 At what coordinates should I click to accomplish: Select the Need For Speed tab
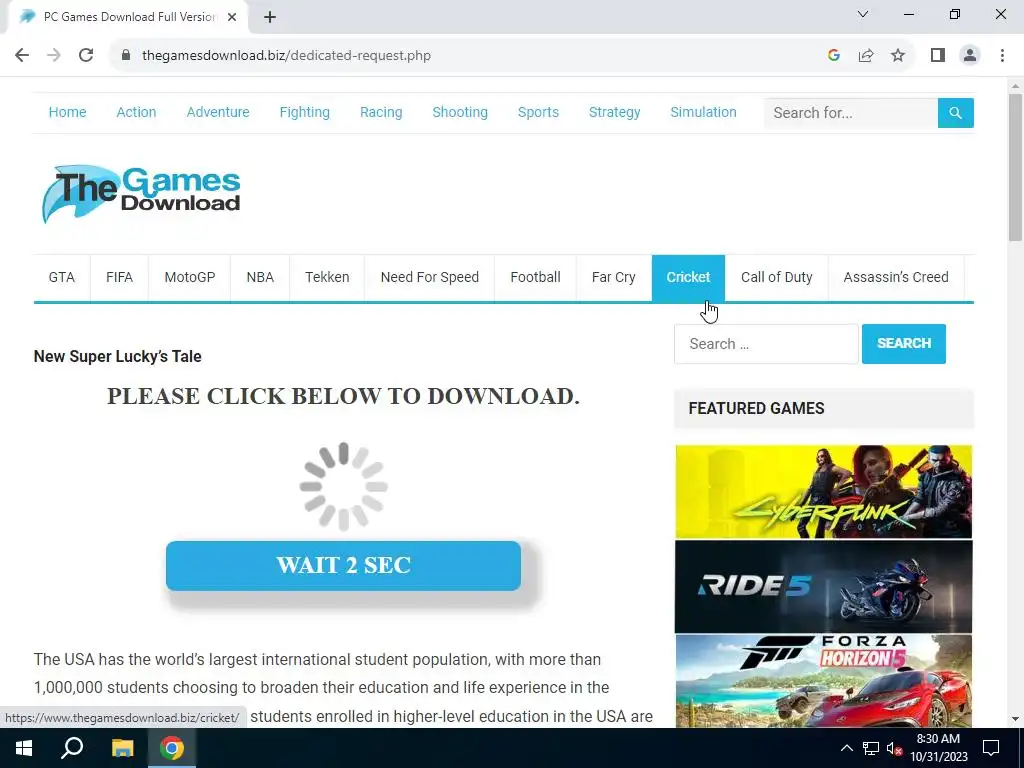point(430,278)
